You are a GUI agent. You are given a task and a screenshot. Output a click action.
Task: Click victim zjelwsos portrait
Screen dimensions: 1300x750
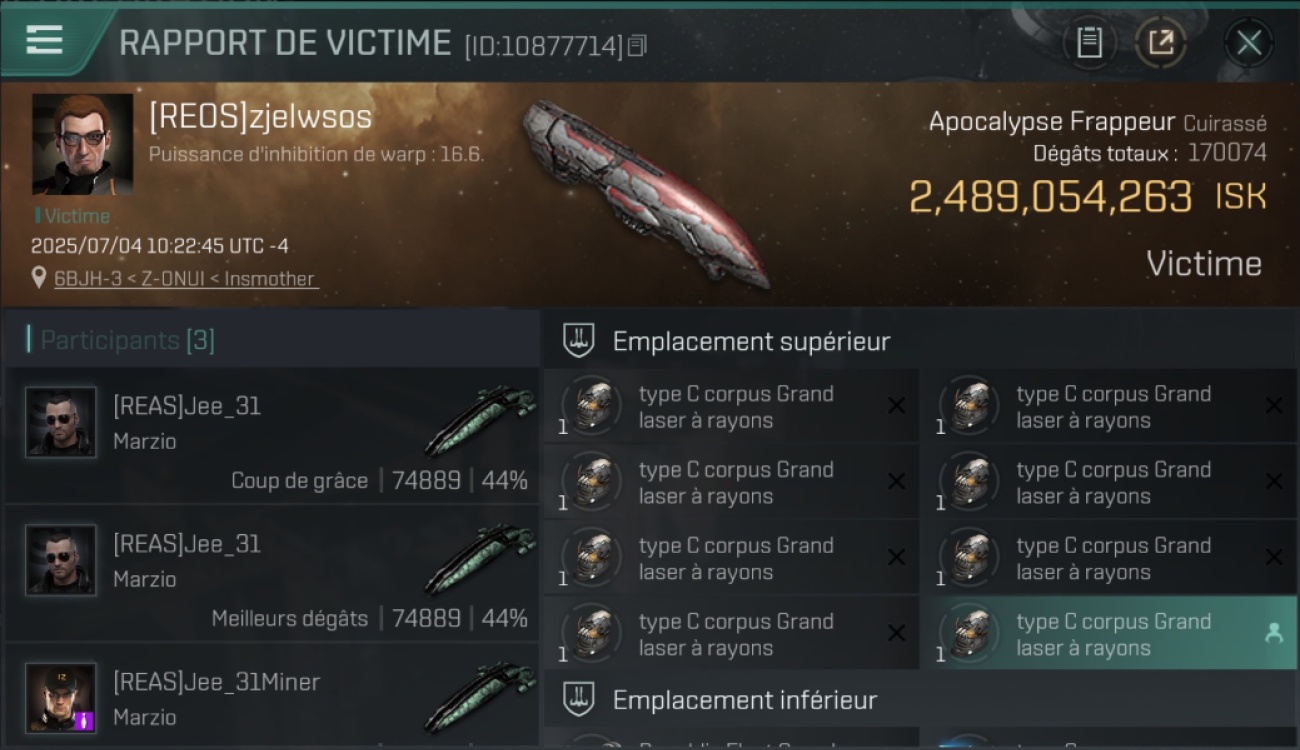82,144
